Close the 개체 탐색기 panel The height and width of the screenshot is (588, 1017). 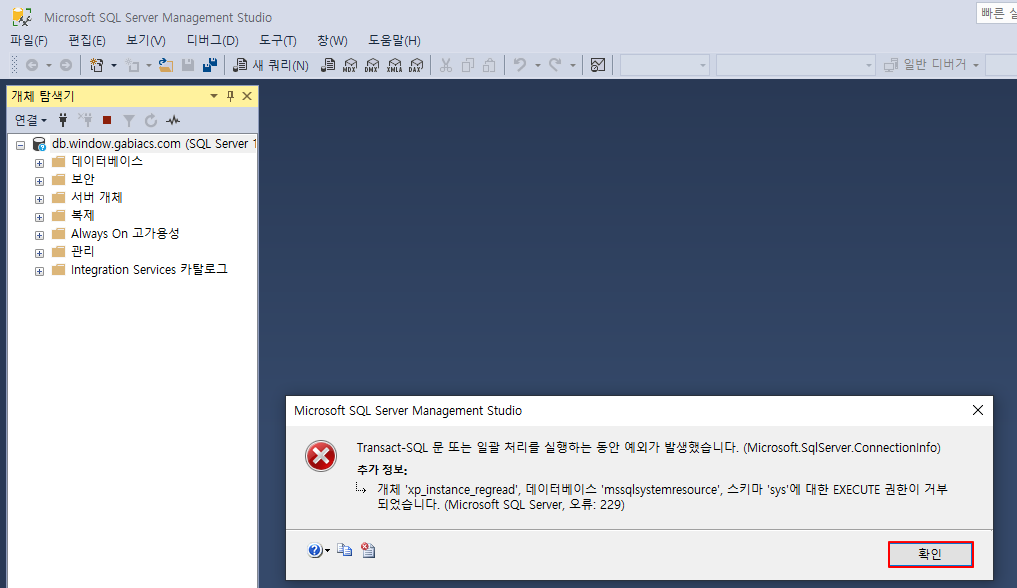click(247, 96)
